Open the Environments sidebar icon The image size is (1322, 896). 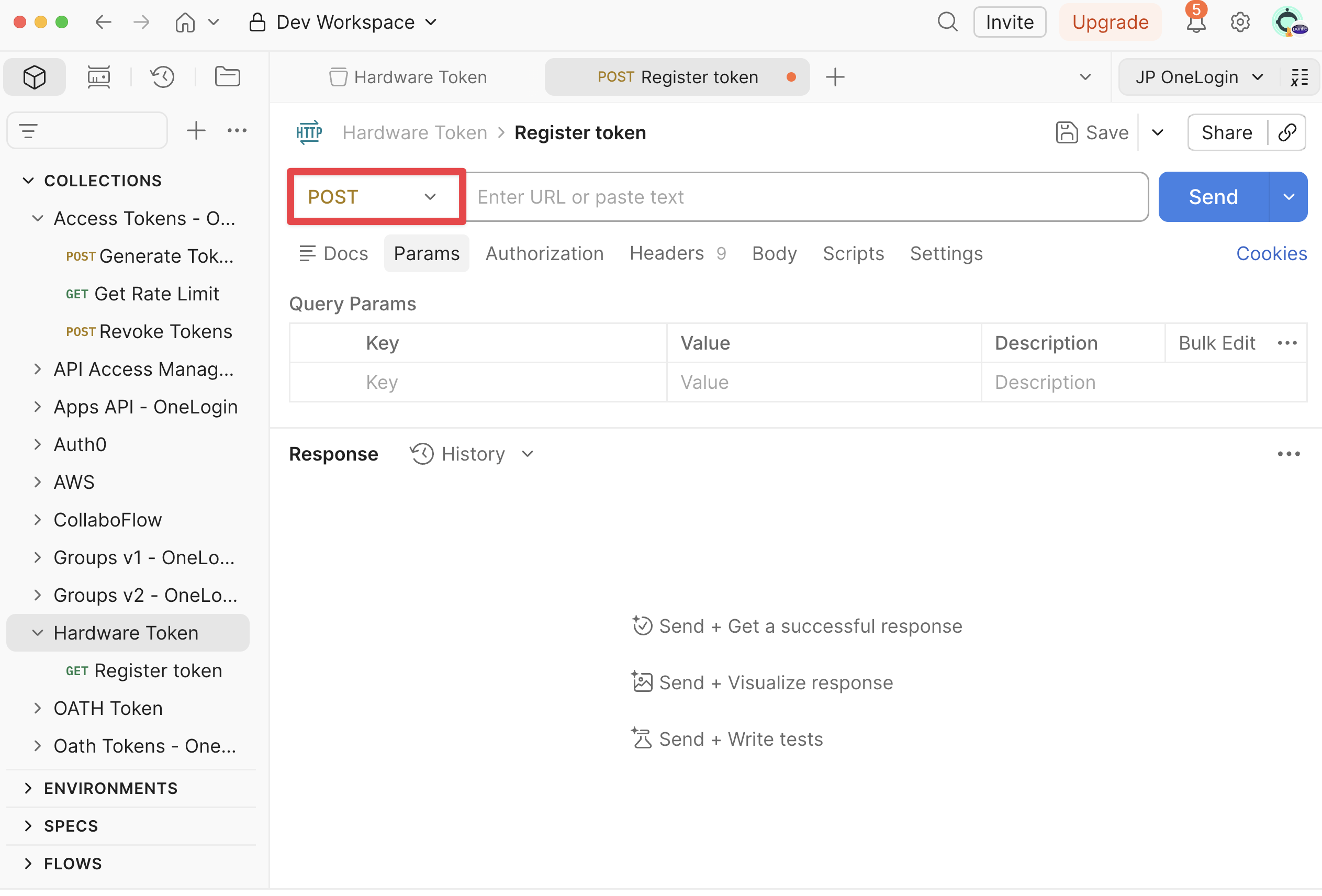(x=99, y=77)
